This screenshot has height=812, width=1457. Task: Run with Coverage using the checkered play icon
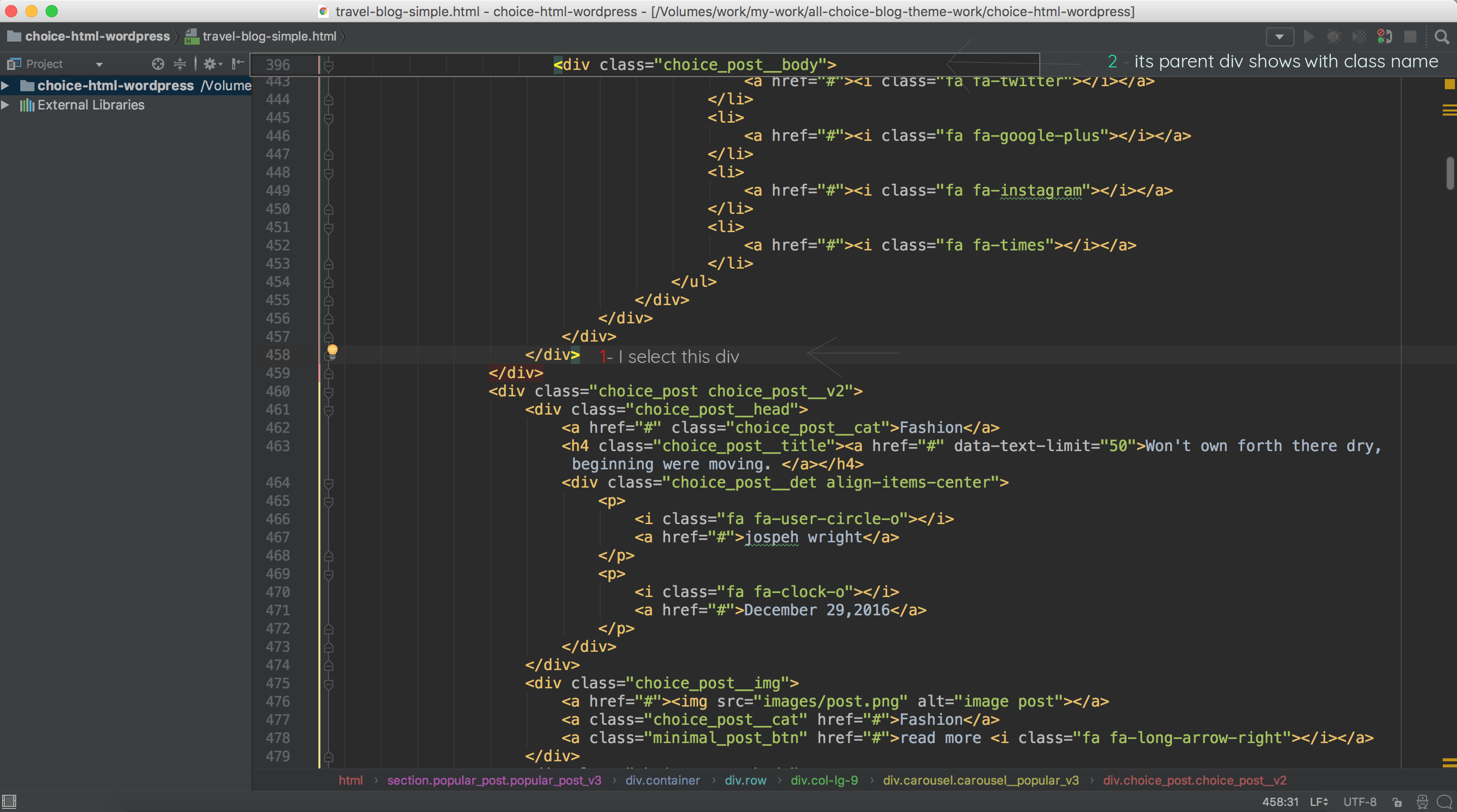point(1359,37)
